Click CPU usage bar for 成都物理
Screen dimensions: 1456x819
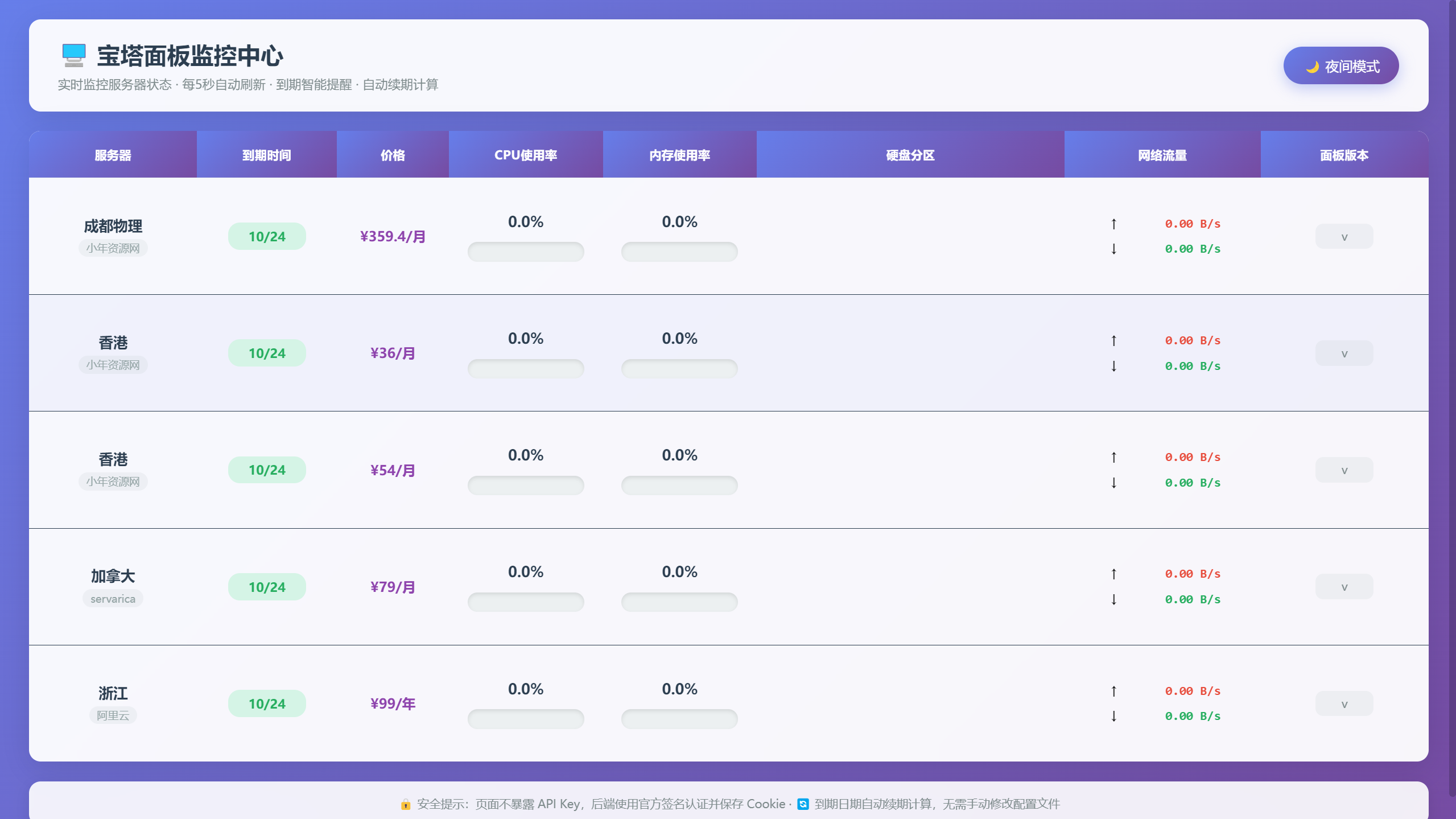click(x=525, y=252)
